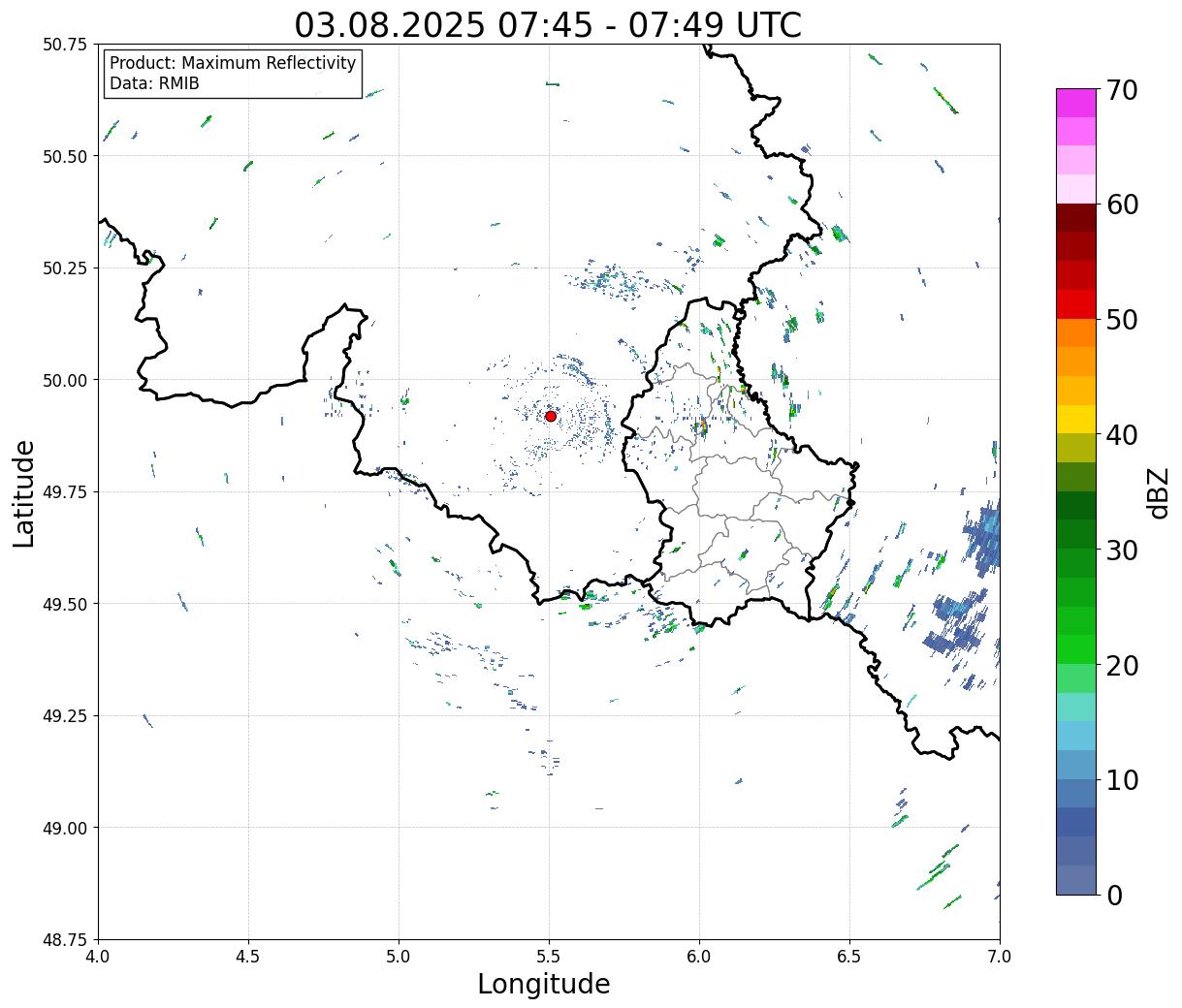Image resolution: width=1182 pixels, height=1008 pixels.
Task: Click the latitude 49.75 tick label
Action: click(x=65, y=492)
